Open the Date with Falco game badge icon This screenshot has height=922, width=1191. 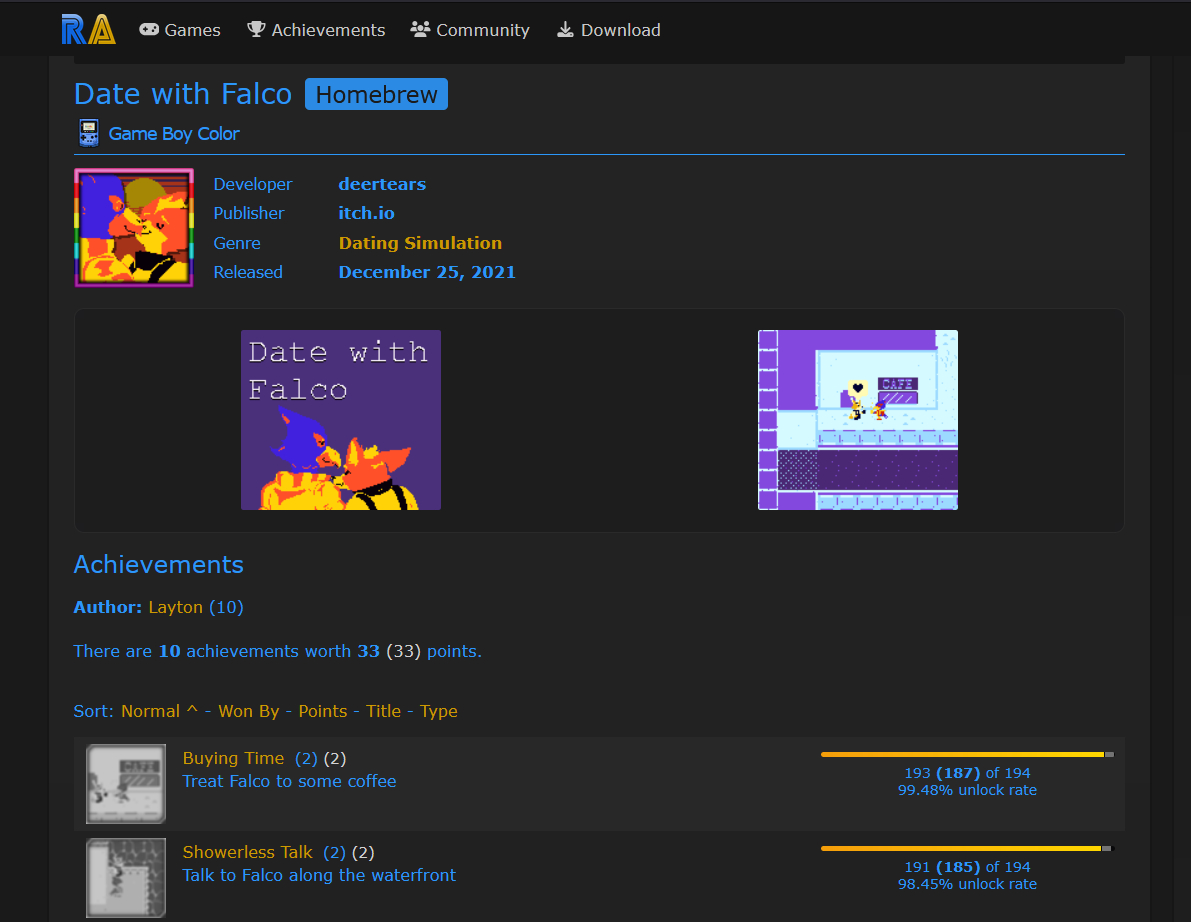click(133, 228)
